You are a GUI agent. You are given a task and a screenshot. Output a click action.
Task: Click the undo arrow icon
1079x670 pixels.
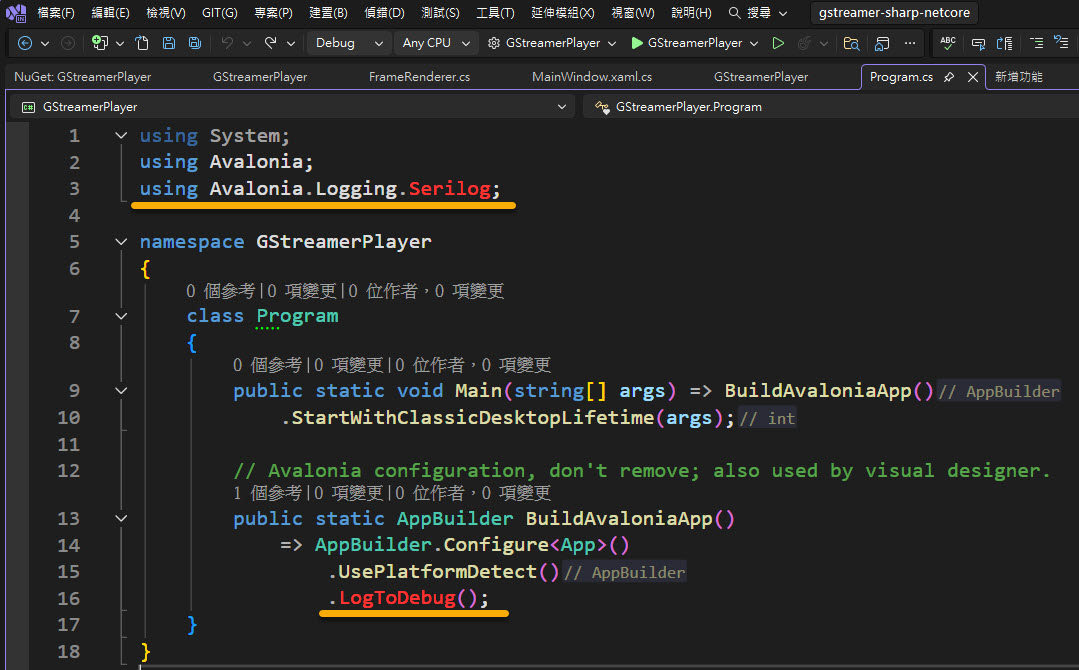(x=227, y=43)
